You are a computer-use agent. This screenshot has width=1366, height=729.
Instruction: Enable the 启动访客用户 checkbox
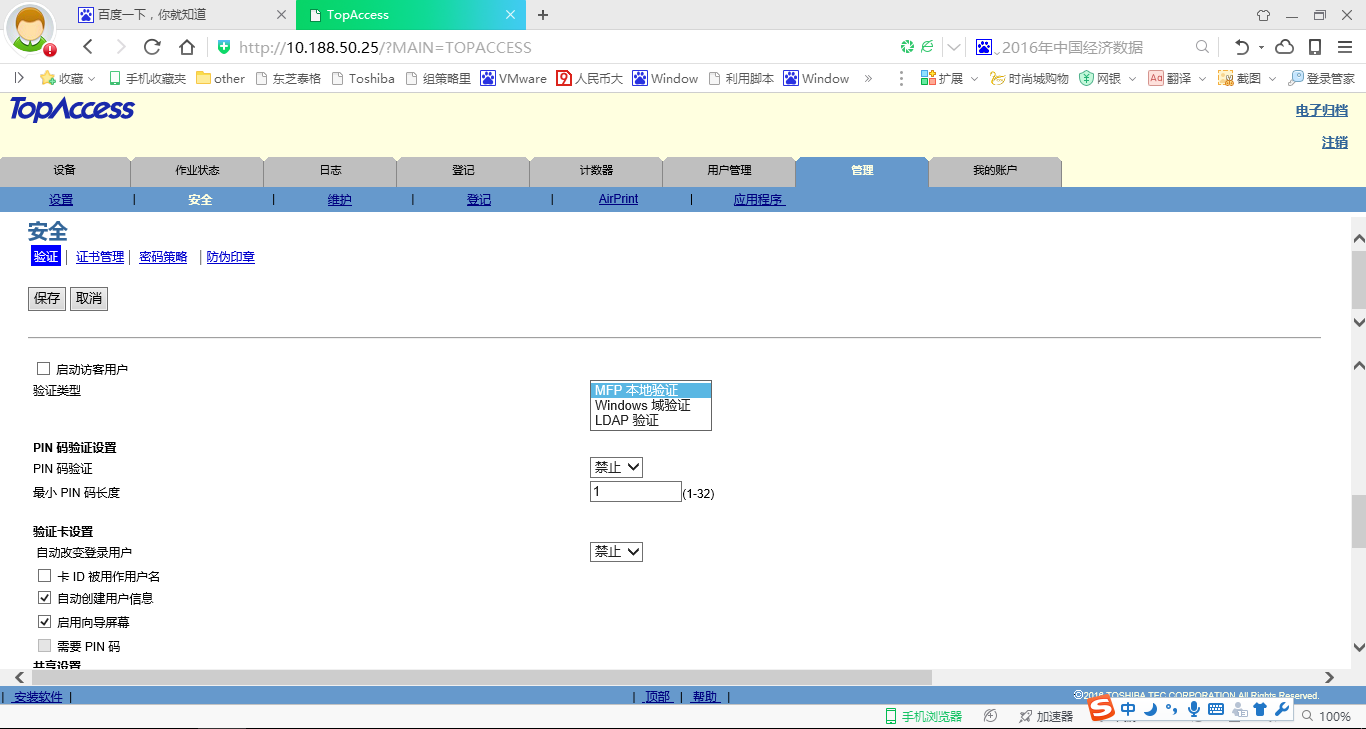point(43,369)
